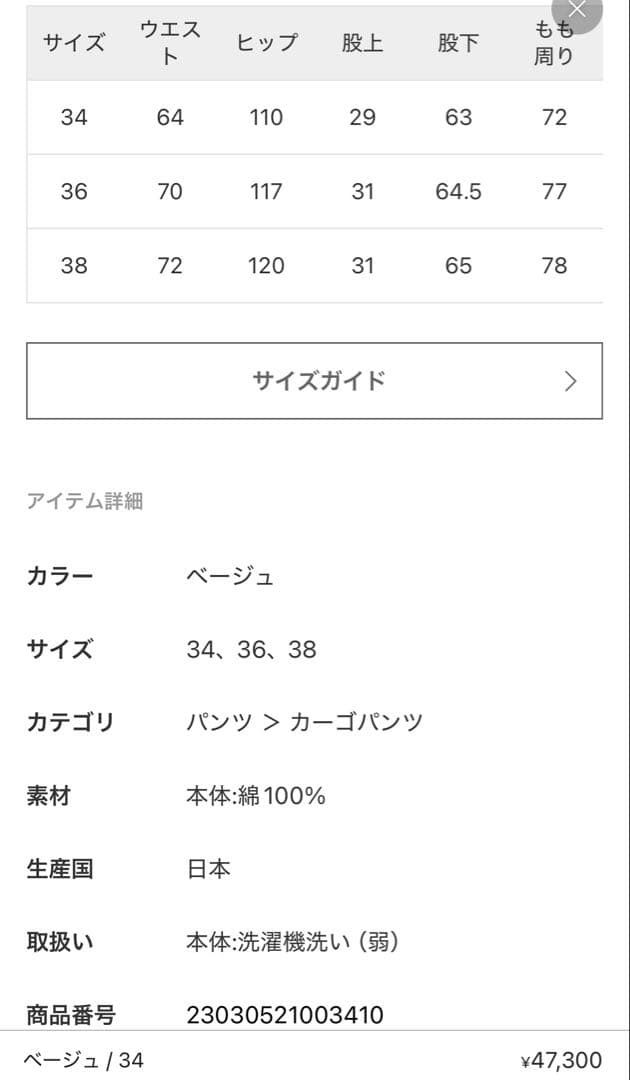Close the size details overlay
The height and width of the screenshot is (1080, 630).
[578, 10]
